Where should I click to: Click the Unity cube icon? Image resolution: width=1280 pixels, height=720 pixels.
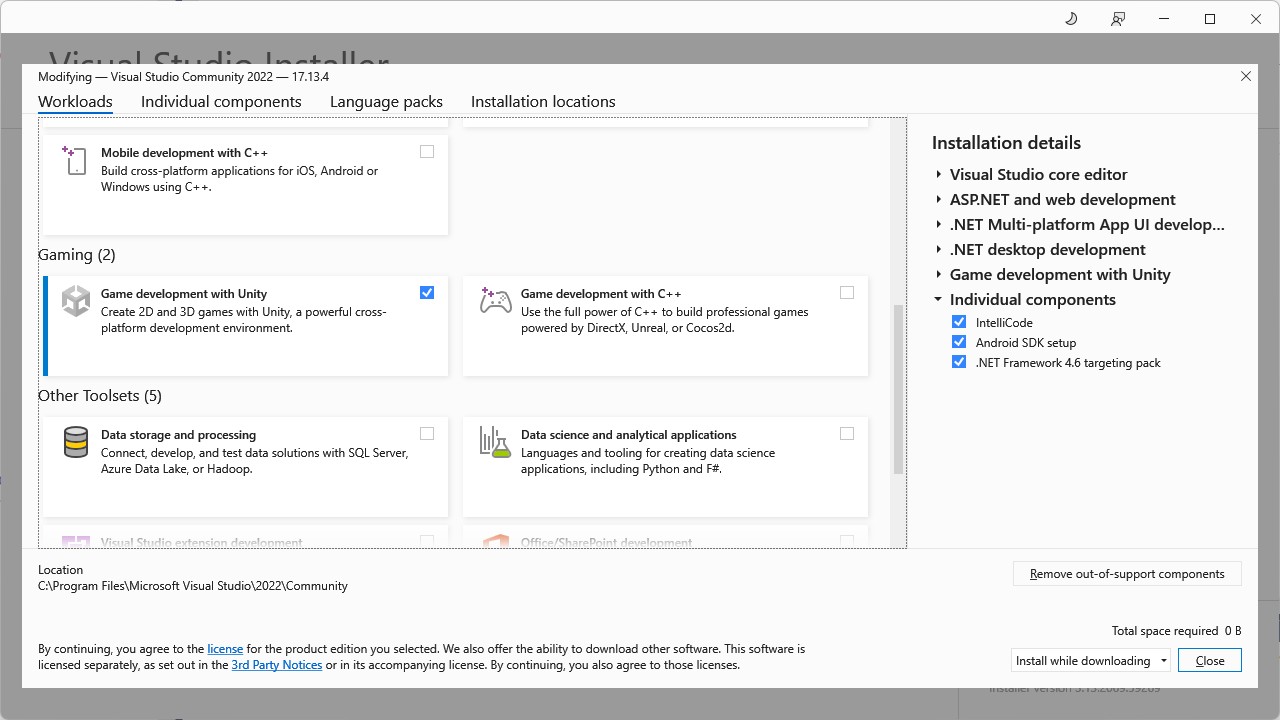pos(76,301)
